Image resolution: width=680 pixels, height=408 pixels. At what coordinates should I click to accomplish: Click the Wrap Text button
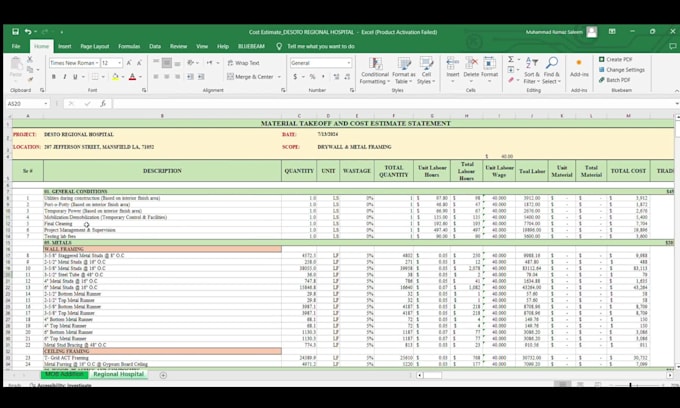pyautogui.click(x=243, y=63)
